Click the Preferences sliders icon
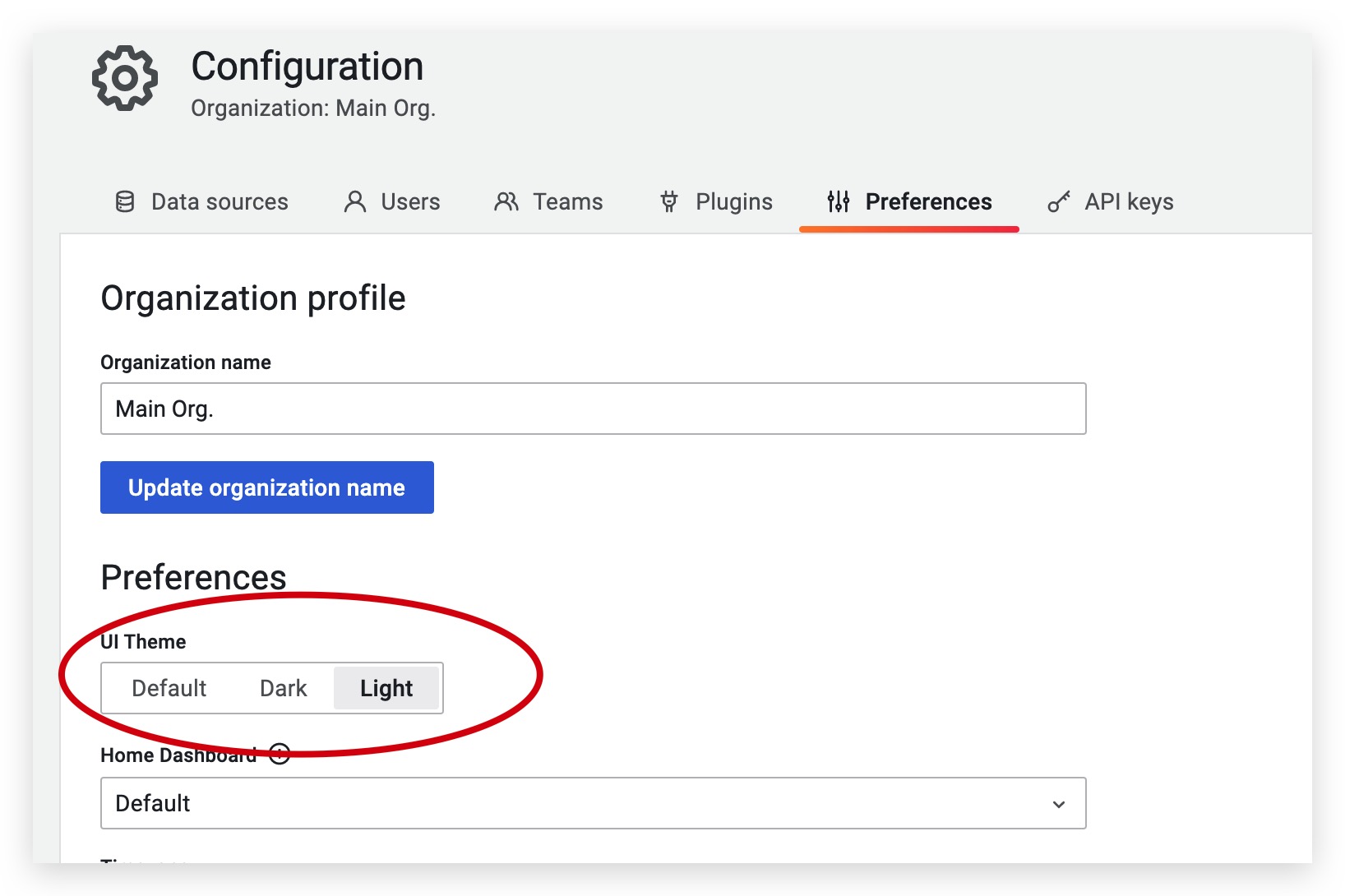Image resolution: width=1345 pixels, height=896 pixels. coord(838,201)
